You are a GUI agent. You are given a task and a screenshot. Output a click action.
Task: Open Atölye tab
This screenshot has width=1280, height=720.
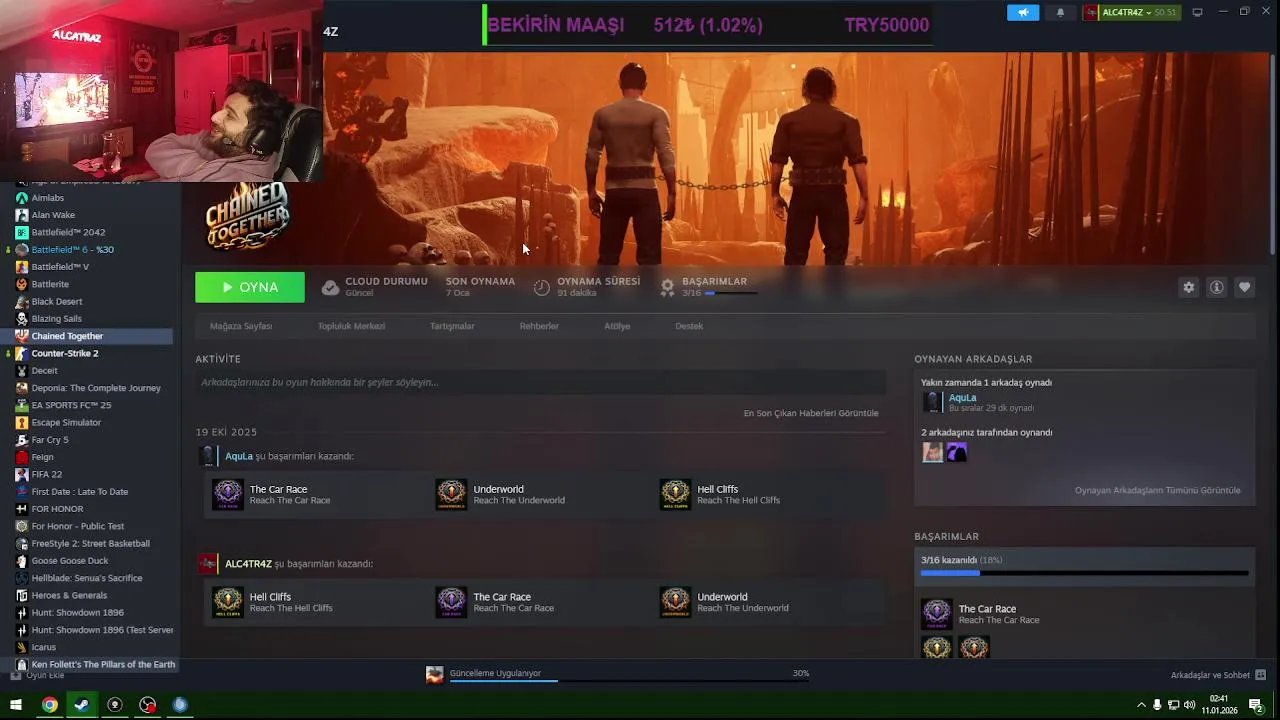click(x=617, y=326)
